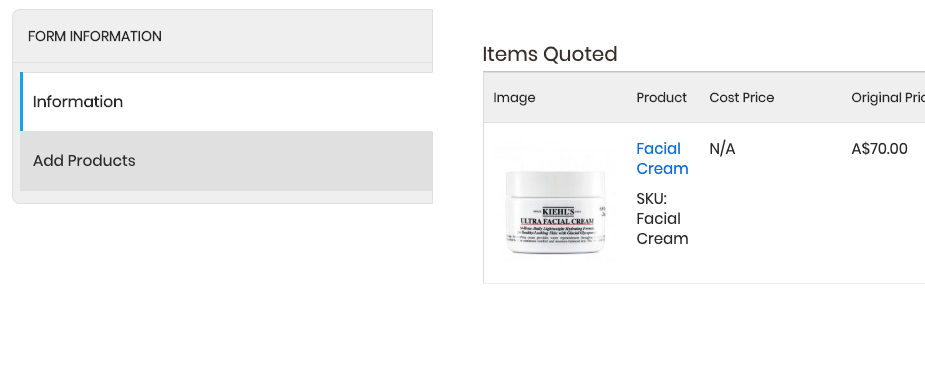Click the Kiehl's logo on the jar
Viewport: 925px width, 386px height.
click(x=557, y=211)
